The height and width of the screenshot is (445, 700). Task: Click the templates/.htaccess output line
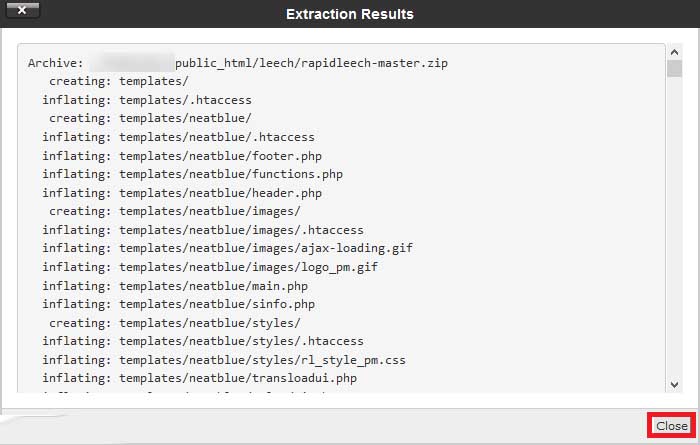[147, 100]
